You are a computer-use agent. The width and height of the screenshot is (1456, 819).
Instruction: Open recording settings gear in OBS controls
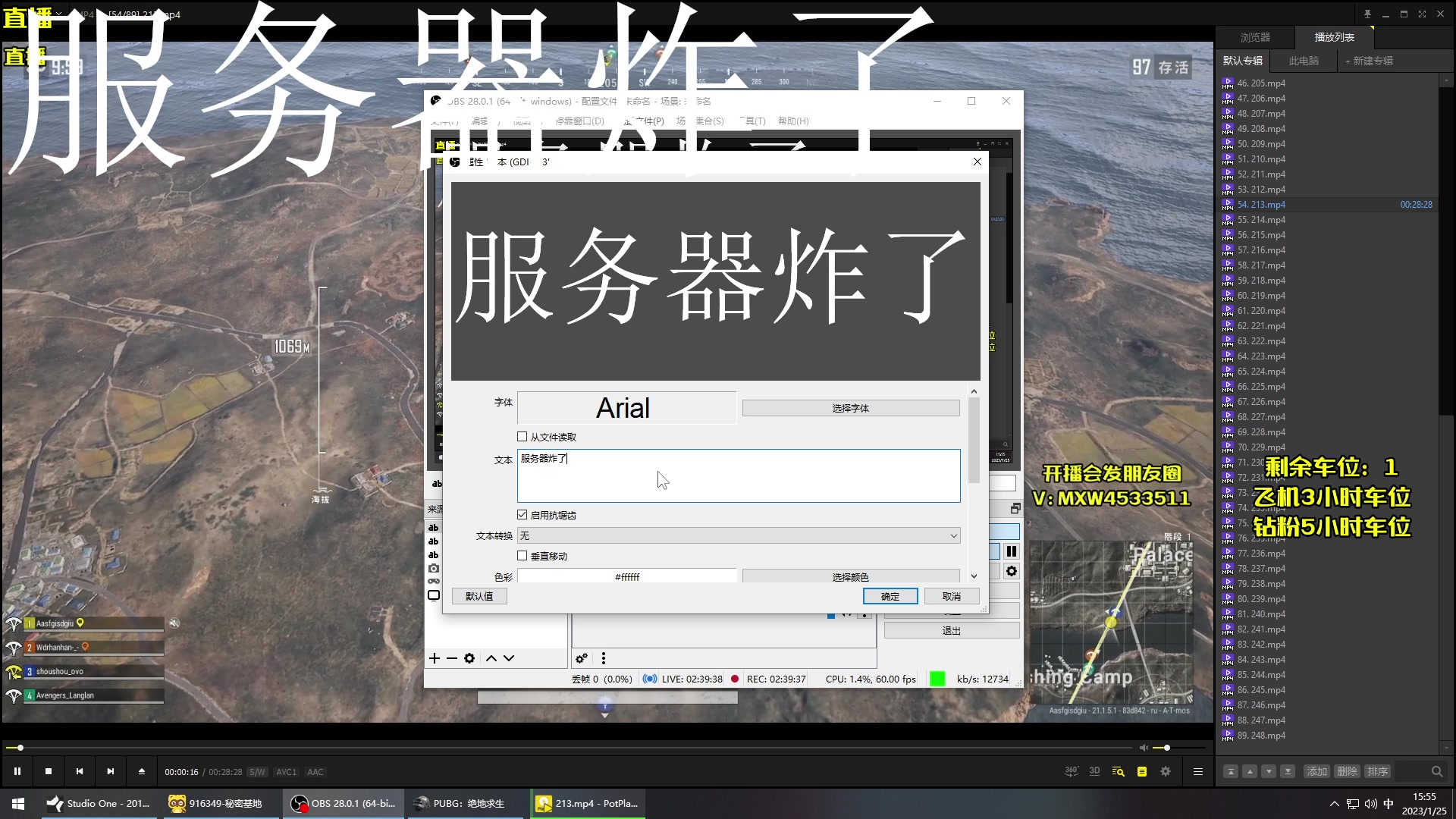(1012, 571)
